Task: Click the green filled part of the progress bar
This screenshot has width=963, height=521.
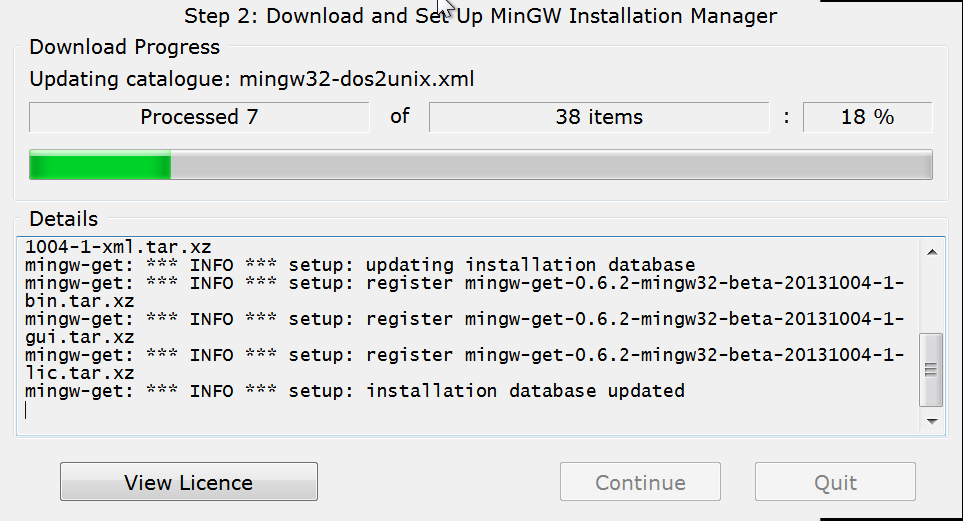Action: (99, 165)
